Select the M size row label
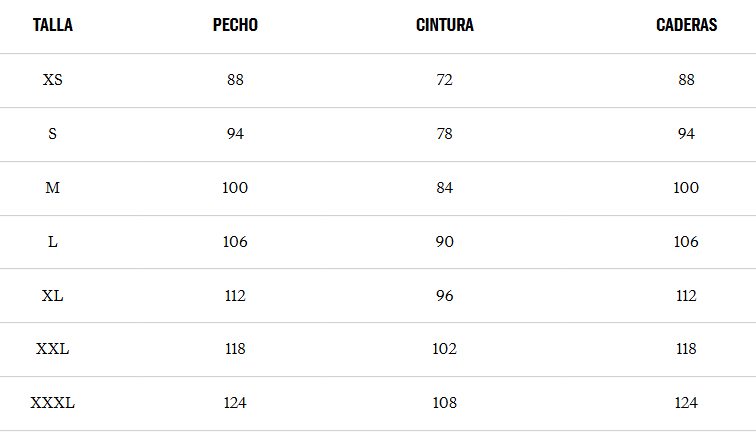The height and width of the screenshot is (436, 756). 53,188
